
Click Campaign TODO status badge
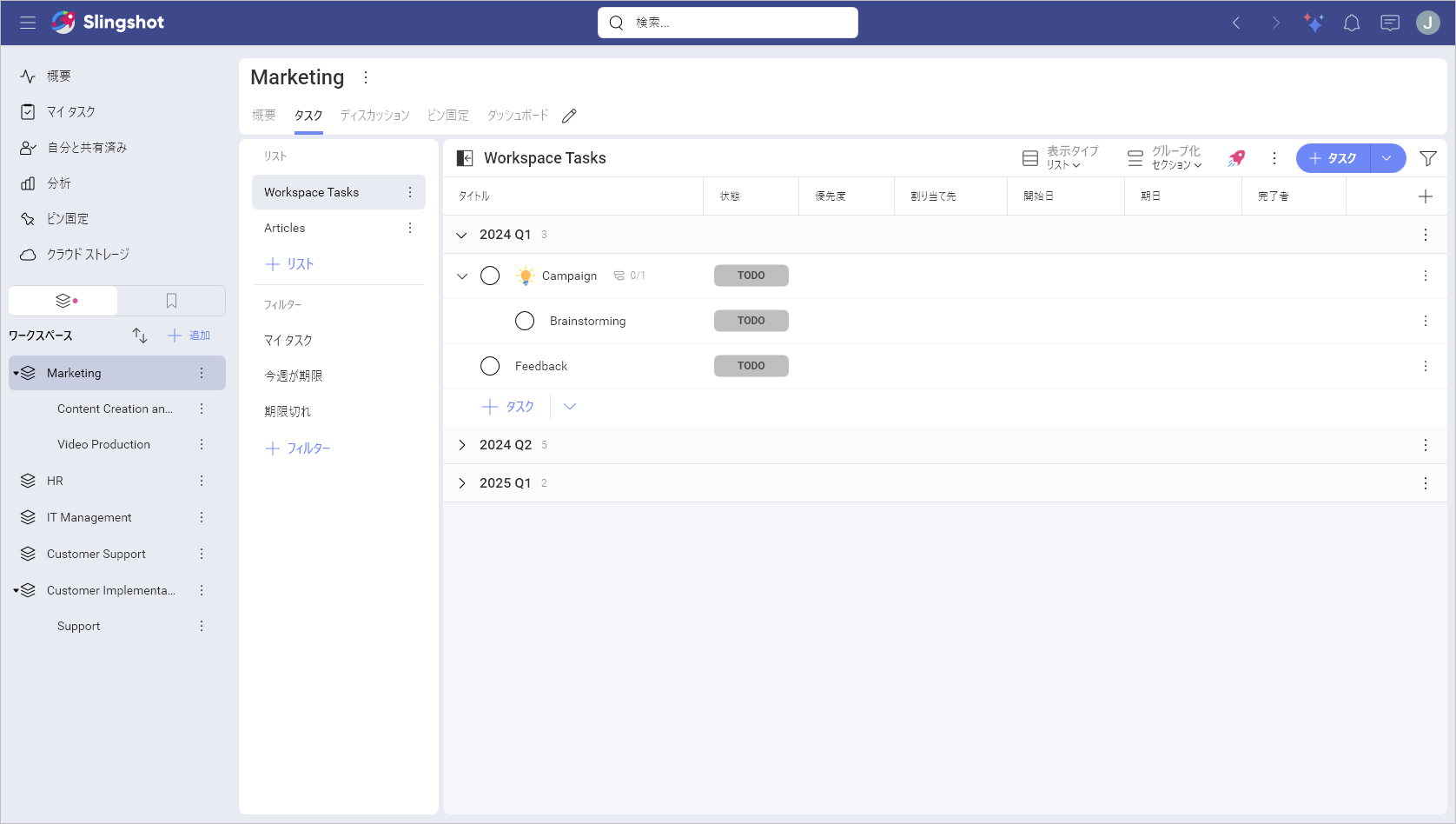[x=751, y=276]
